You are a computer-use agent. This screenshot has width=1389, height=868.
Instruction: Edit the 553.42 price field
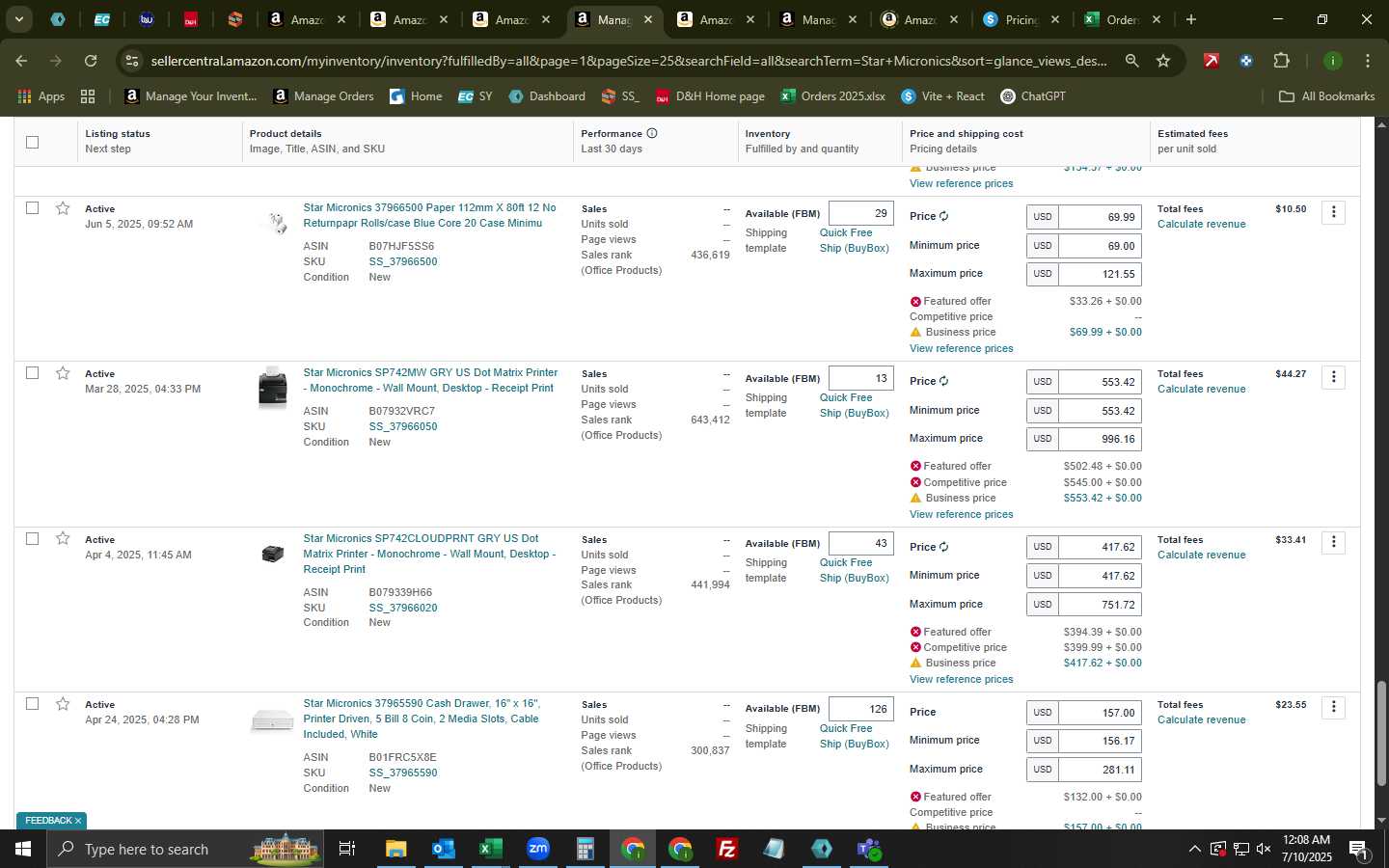coord(1100,382)
